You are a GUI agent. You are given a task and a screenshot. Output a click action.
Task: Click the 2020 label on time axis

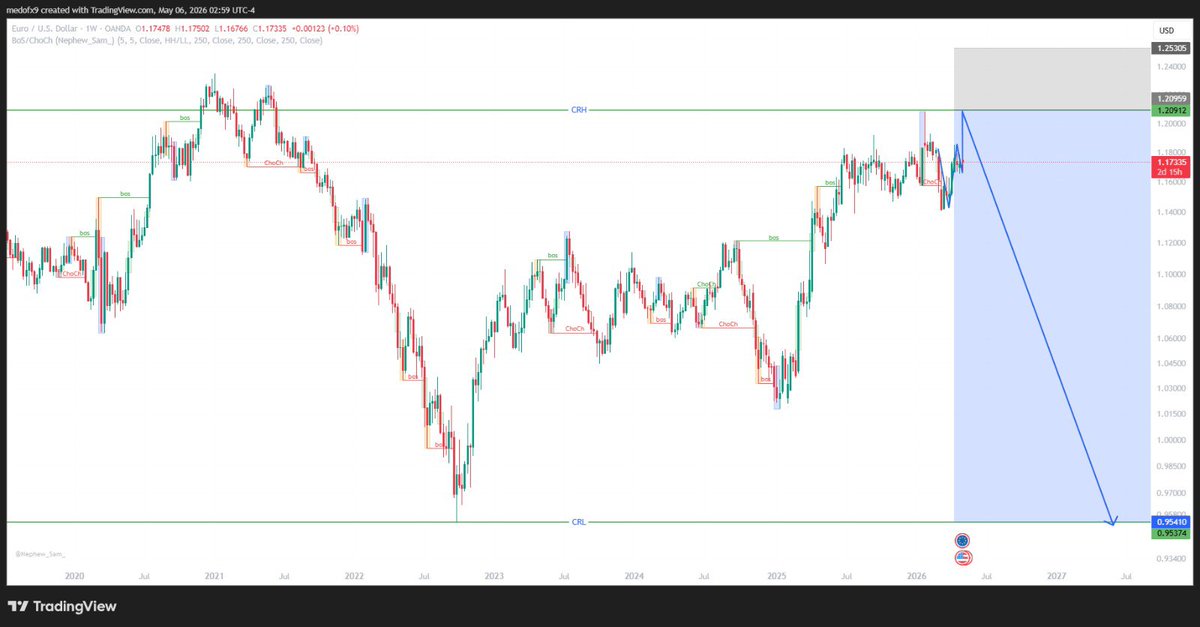pos(73,576)
